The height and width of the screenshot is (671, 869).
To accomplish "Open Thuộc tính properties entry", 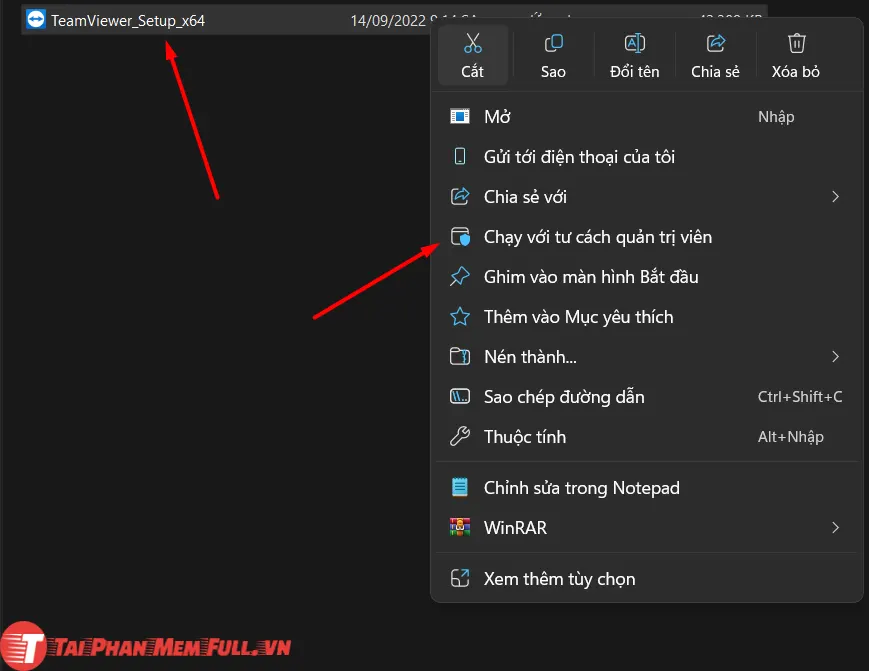I will (x=524, y=437).
